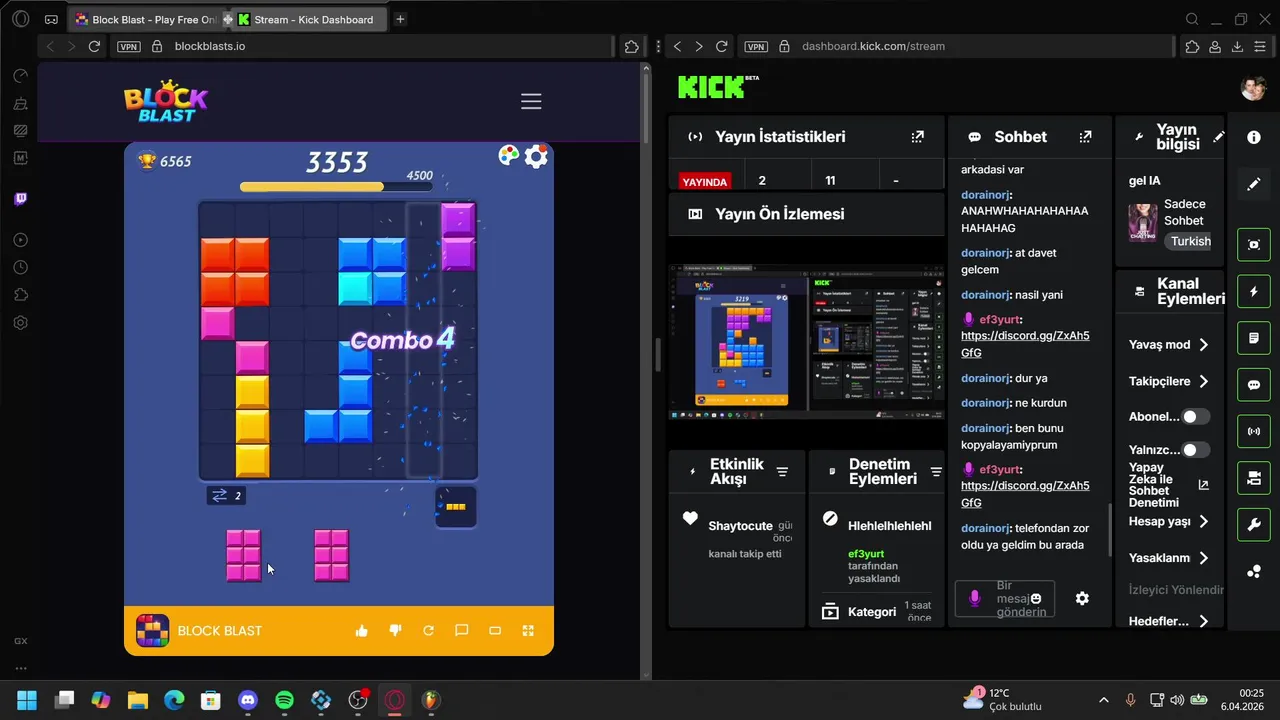Open chat settings gear in Sohbet

[x=1082, y=598]
